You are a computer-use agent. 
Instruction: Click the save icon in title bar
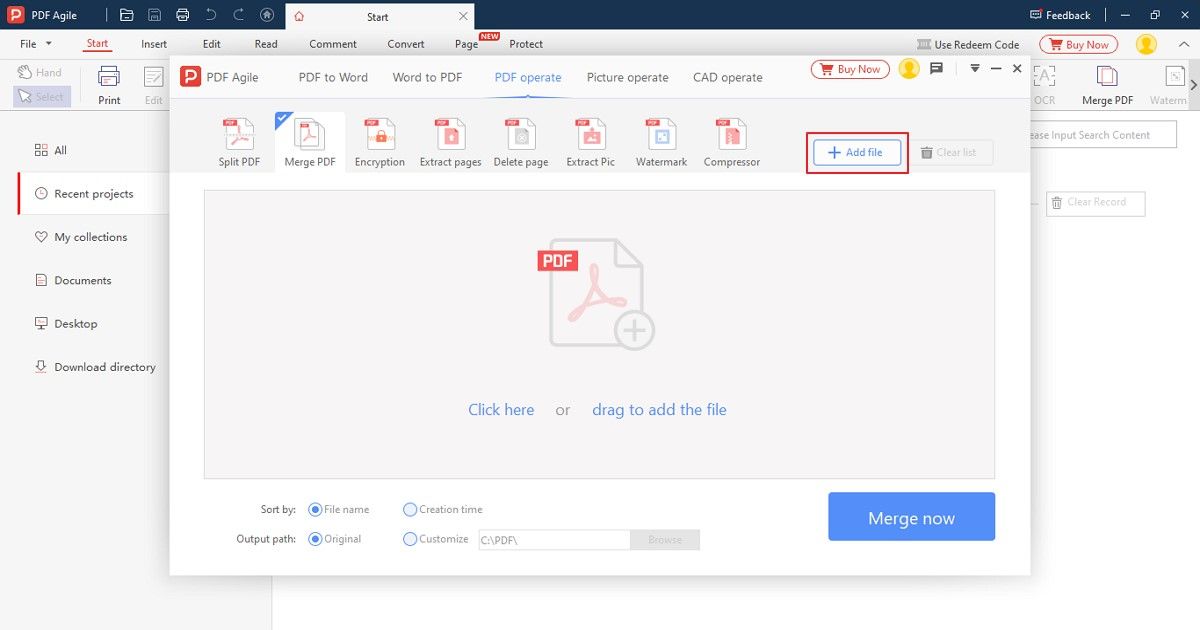click(x=154, y=15)
